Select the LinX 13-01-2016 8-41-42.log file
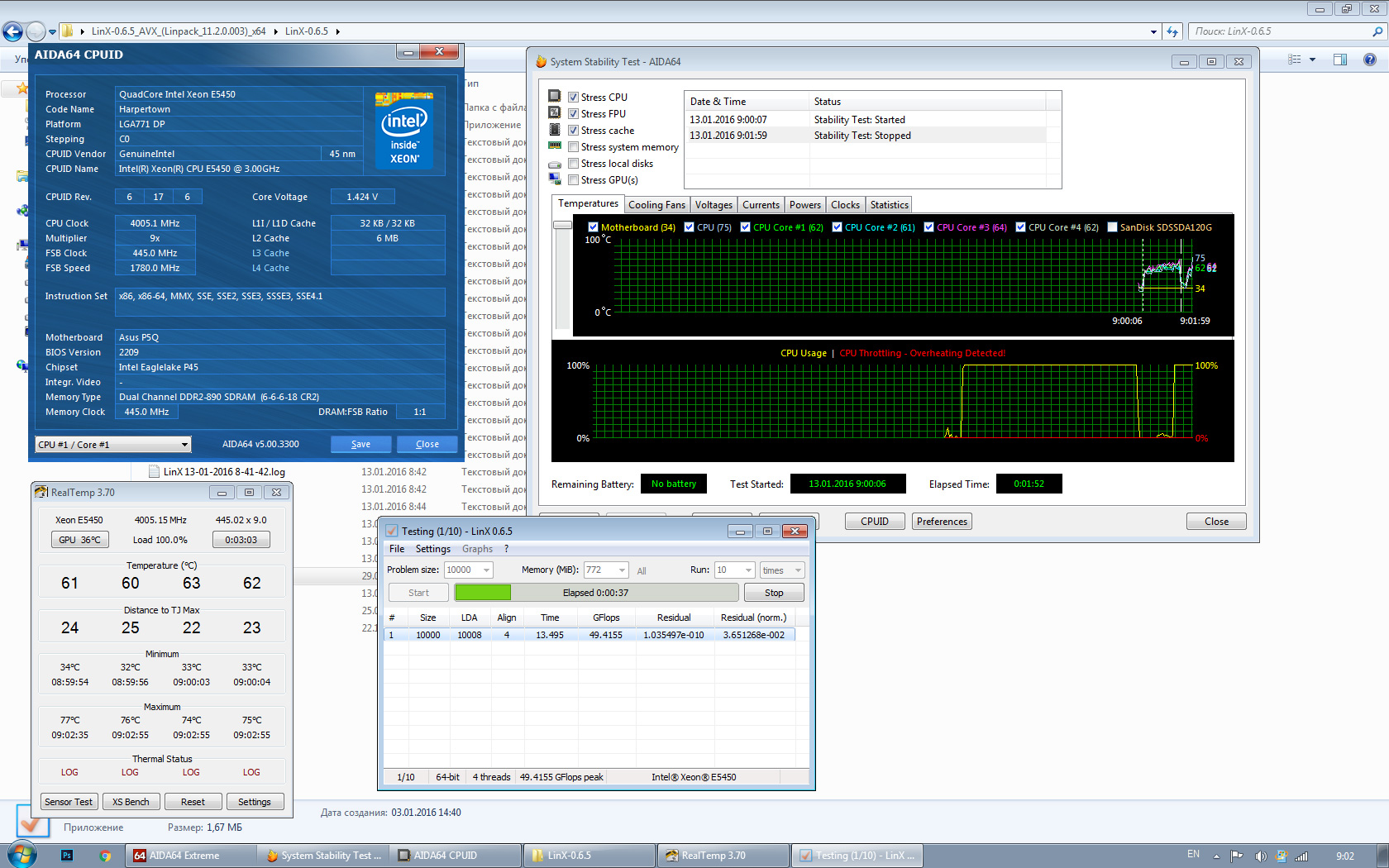1389x868 pixels. 223,472
